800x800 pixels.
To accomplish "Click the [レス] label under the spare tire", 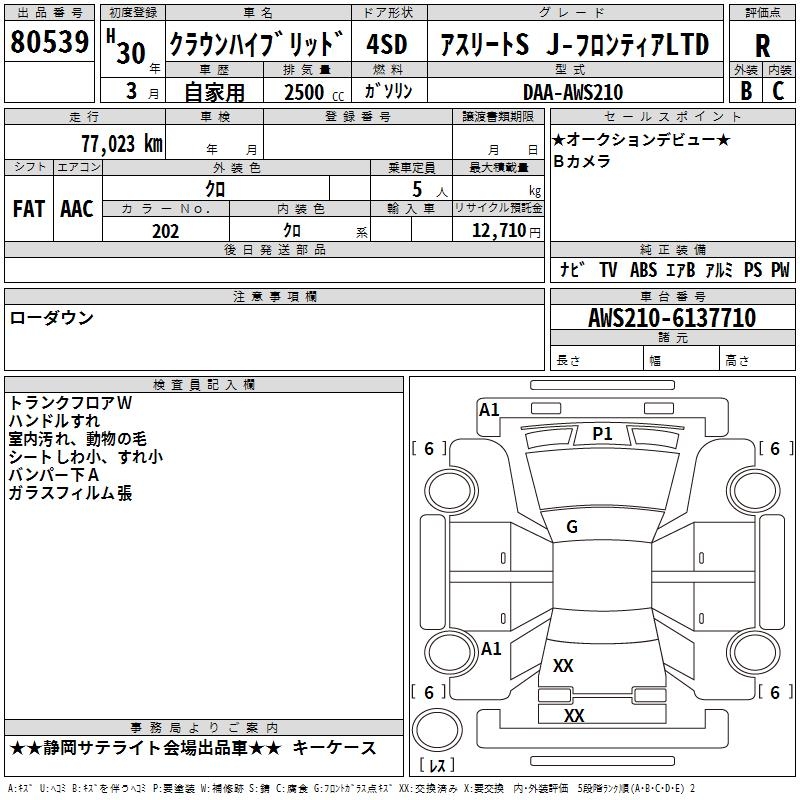I will tap(437, 766).
